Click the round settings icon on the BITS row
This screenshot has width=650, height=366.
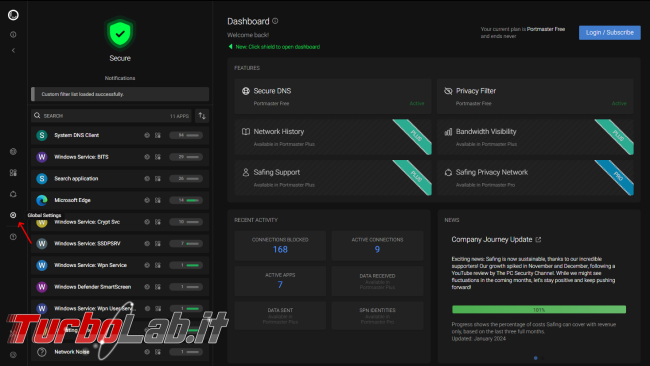point(147,157)
